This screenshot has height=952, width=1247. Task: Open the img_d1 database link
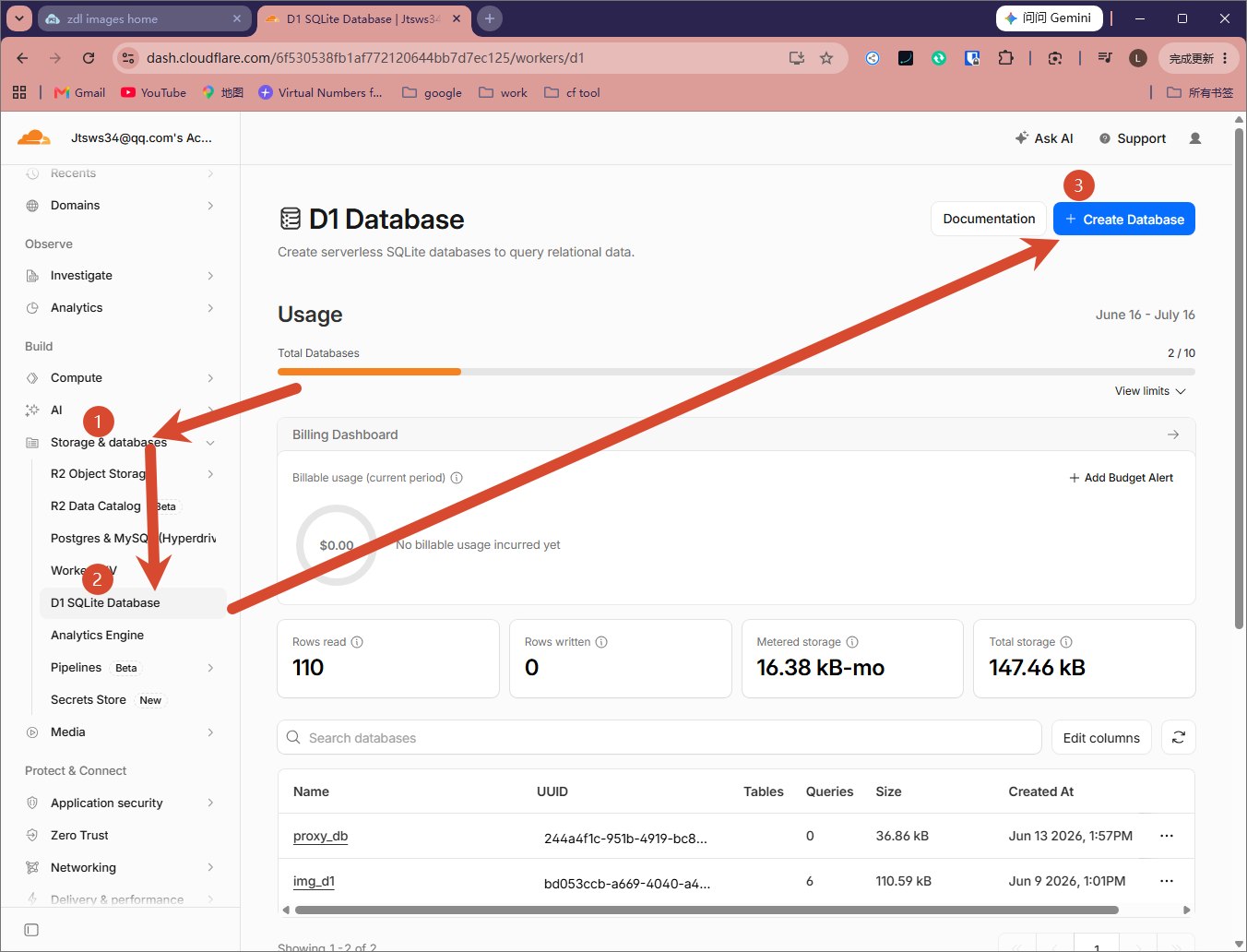314,881
